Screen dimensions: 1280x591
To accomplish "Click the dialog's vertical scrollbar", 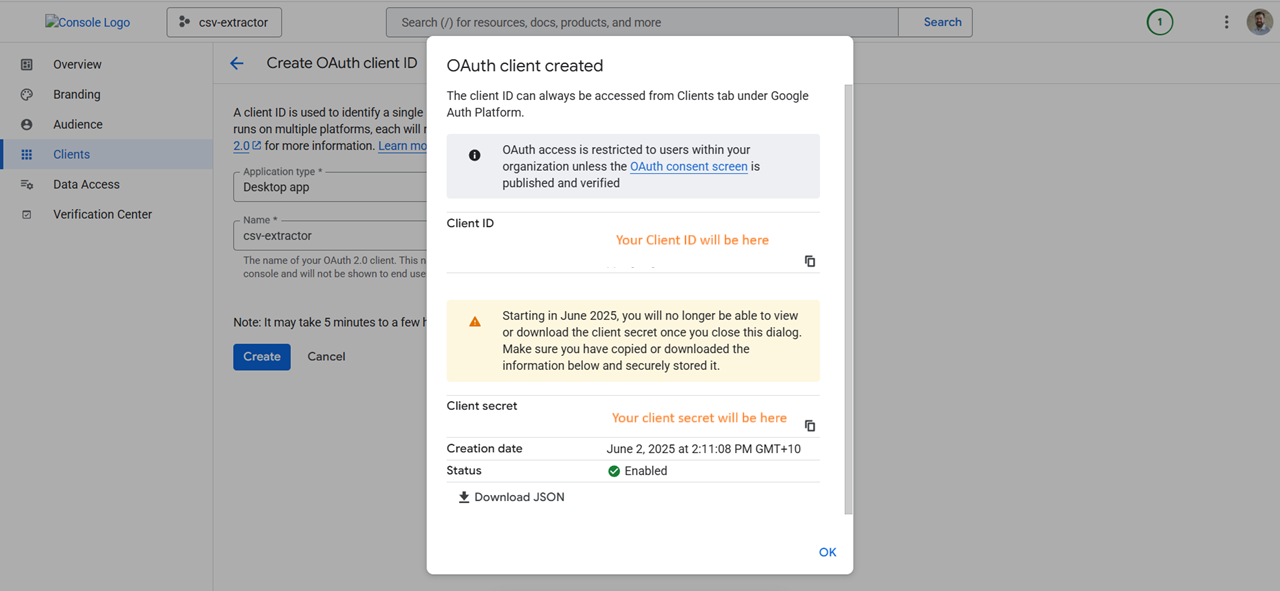I will pyautogui.click(x=849, y=300).
